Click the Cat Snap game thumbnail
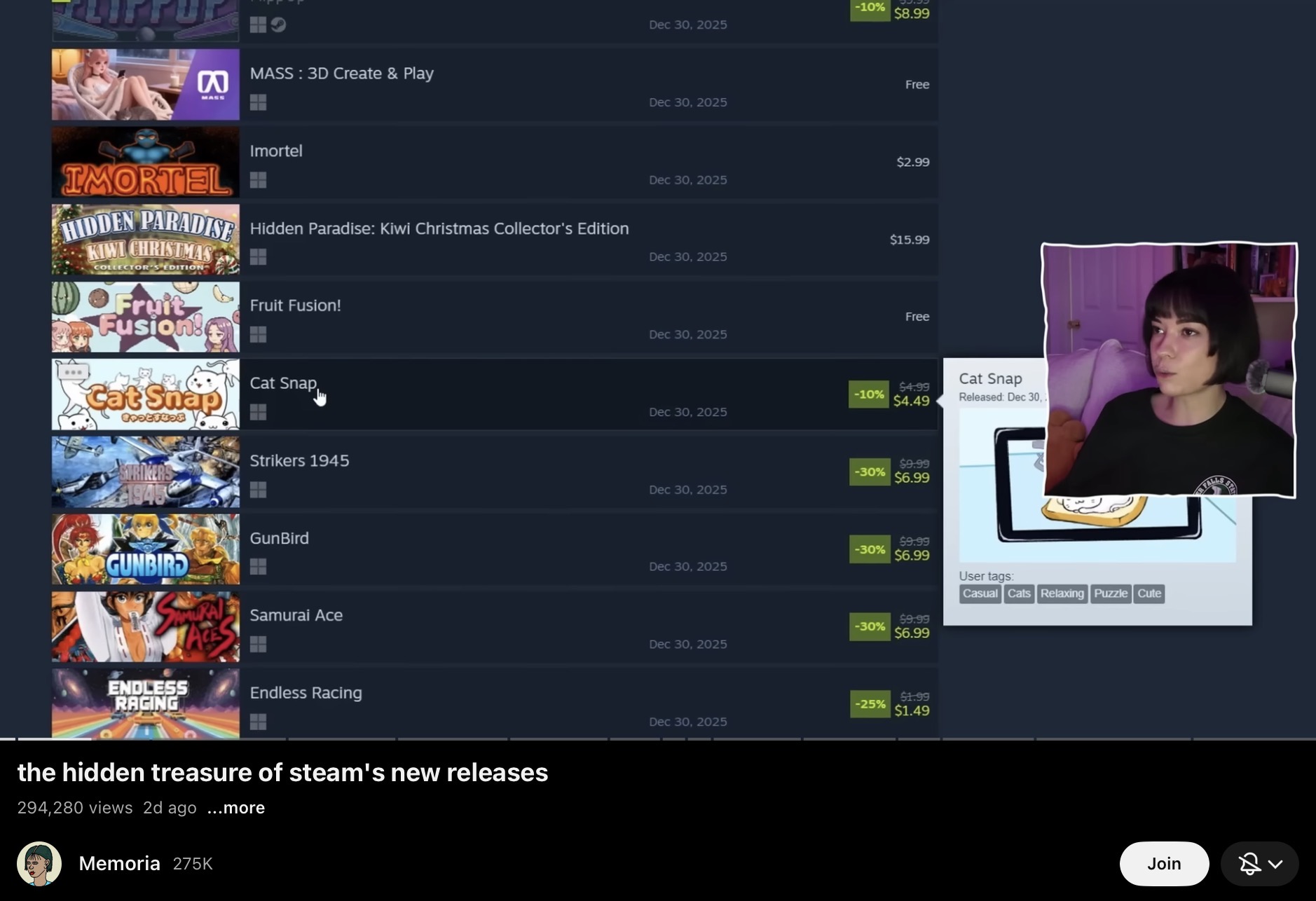 pos(146,394)
